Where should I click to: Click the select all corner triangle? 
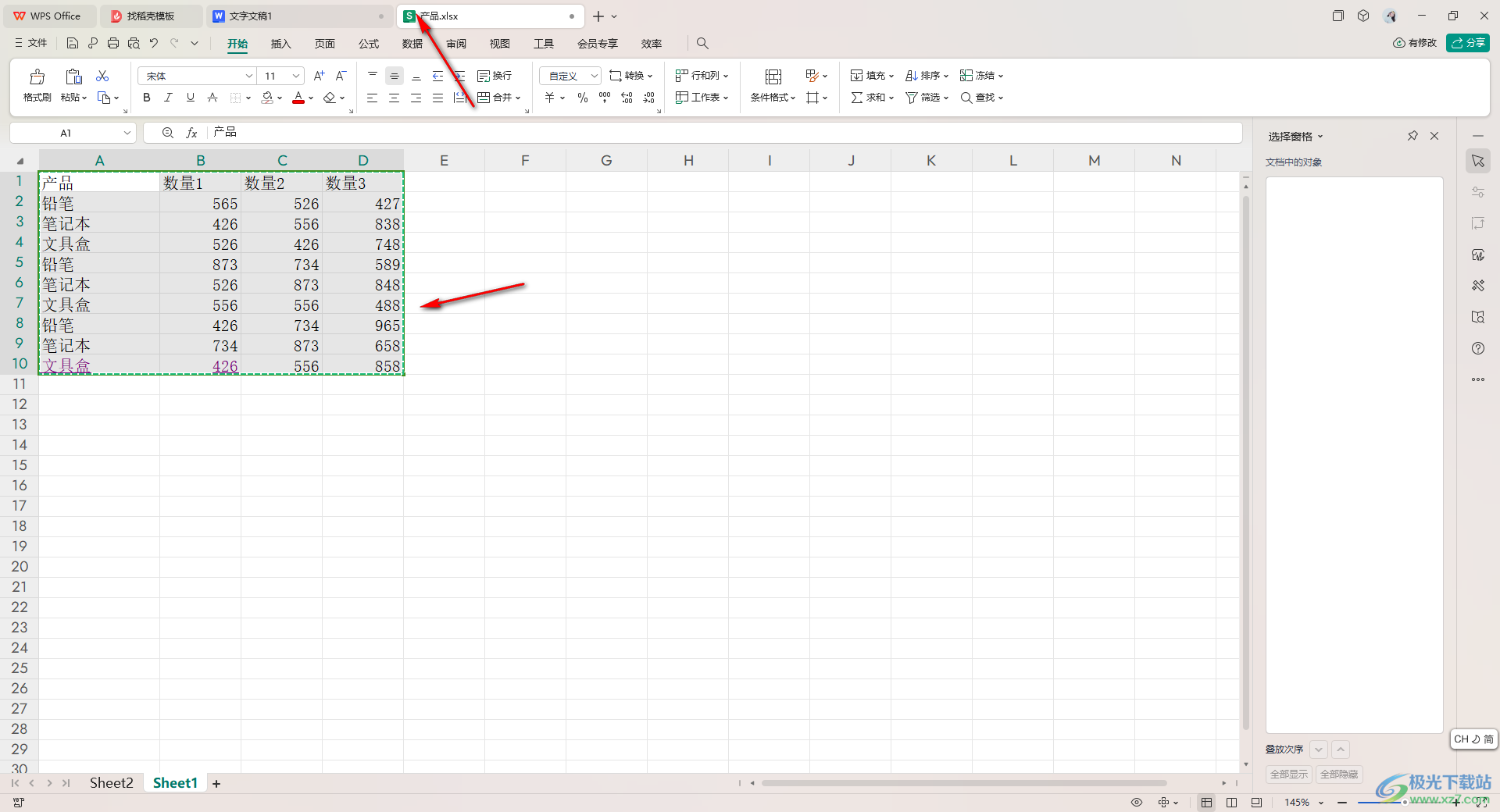pos(20,162)
